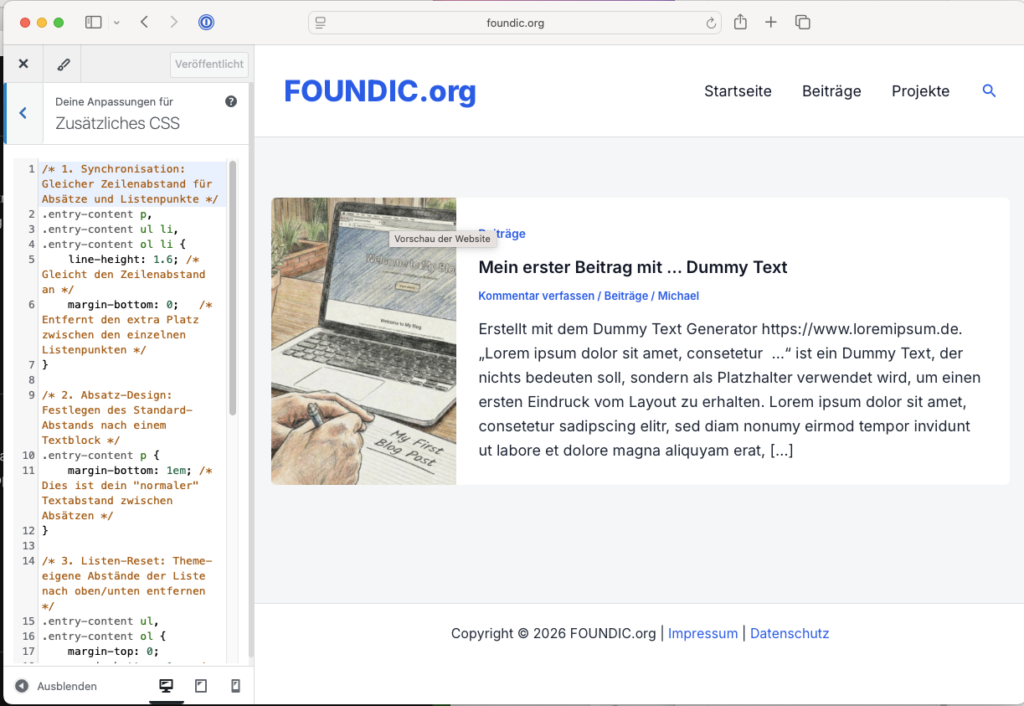This screenshot has width=1024, height=706.
Task: Open a new Safari tab
Action: point(771,22)
